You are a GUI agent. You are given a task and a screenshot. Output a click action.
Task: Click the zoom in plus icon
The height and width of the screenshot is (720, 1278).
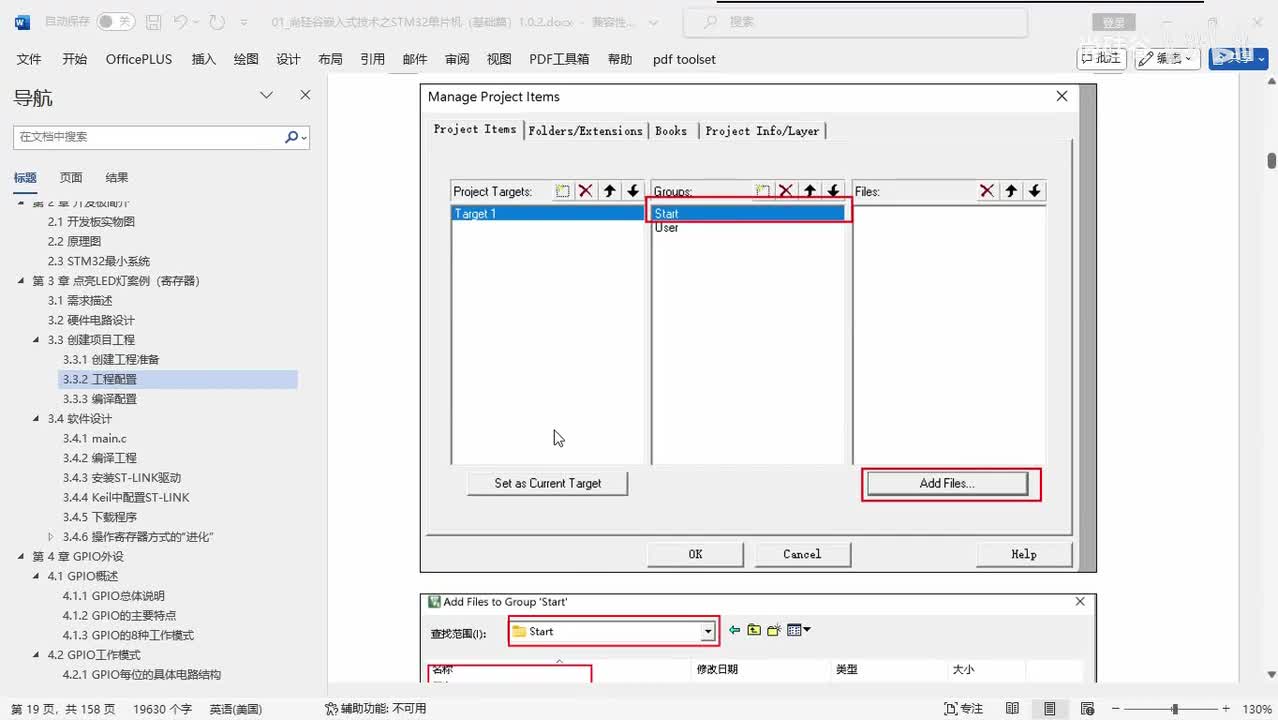[1228, 709]
